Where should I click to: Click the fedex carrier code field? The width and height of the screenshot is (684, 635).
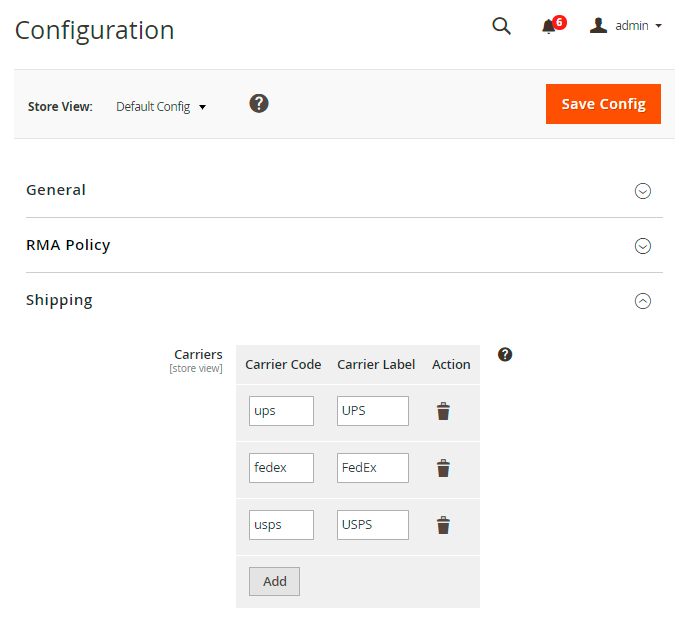[x=281, y=468]
